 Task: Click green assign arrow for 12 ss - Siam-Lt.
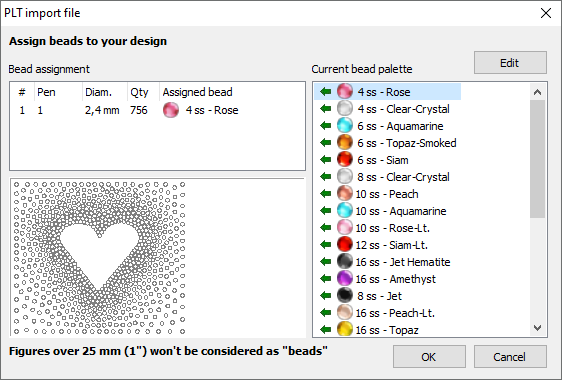(325, 245)
